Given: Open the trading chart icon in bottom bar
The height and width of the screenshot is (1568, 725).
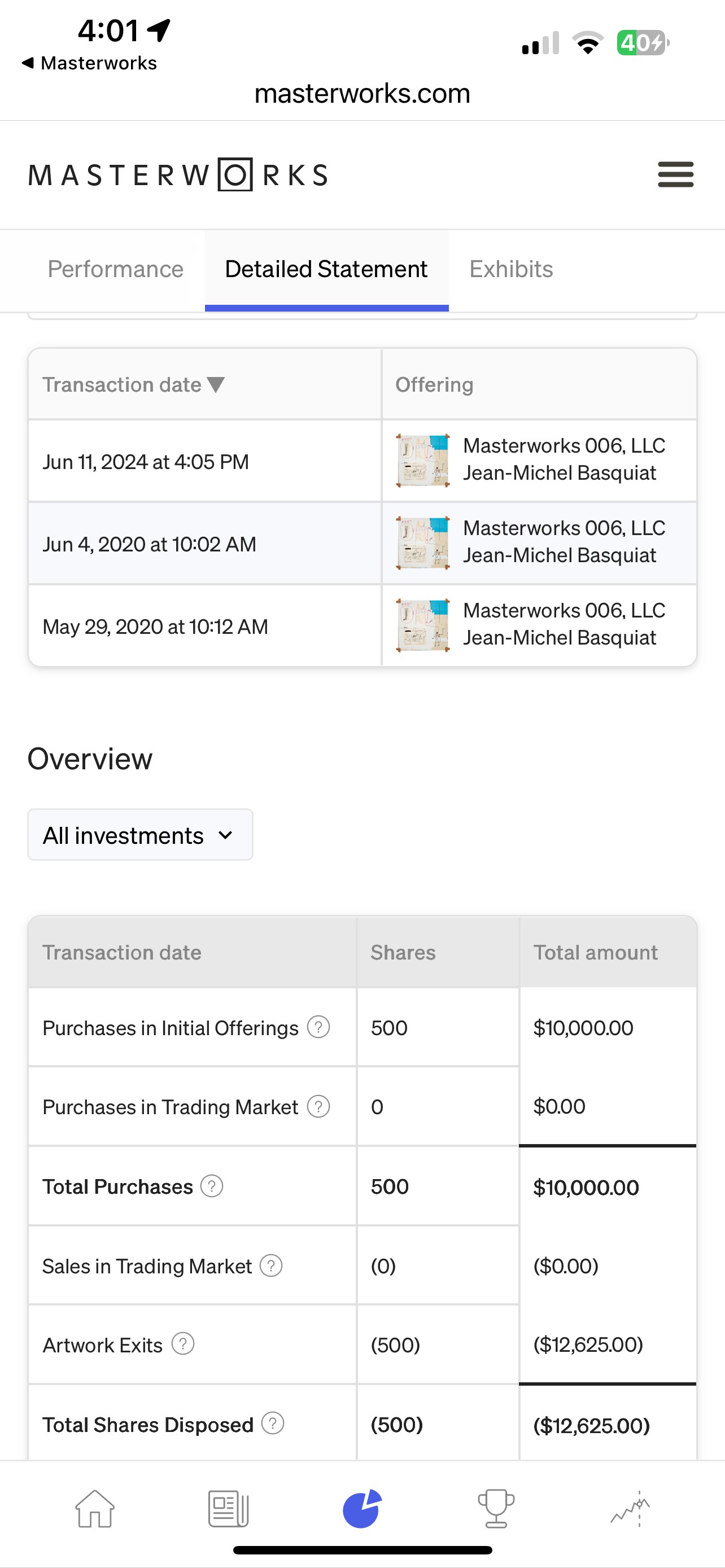Looking at the screenshot, I should coord(631,1508).
